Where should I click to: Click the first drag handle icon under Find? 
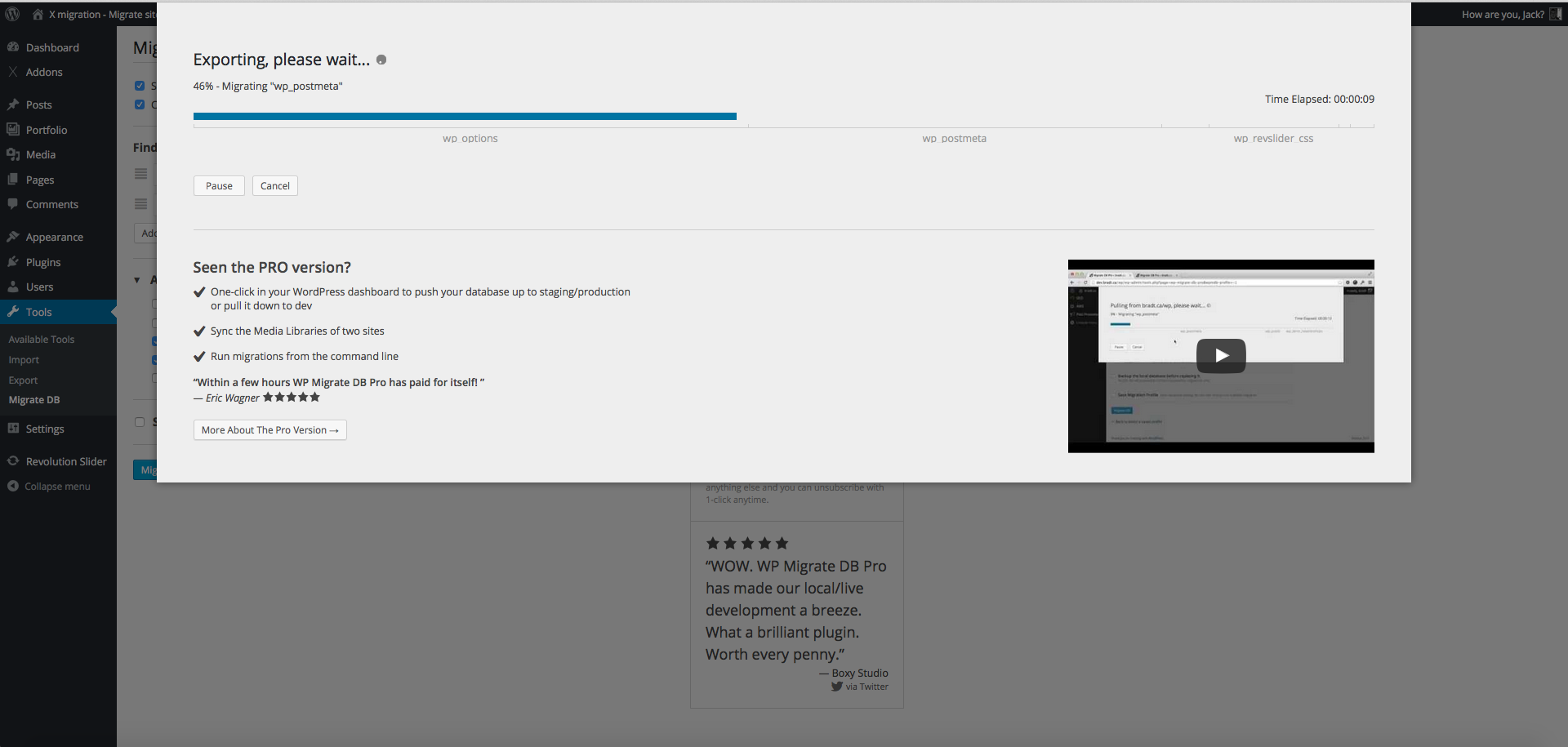[x=141, y=174]
